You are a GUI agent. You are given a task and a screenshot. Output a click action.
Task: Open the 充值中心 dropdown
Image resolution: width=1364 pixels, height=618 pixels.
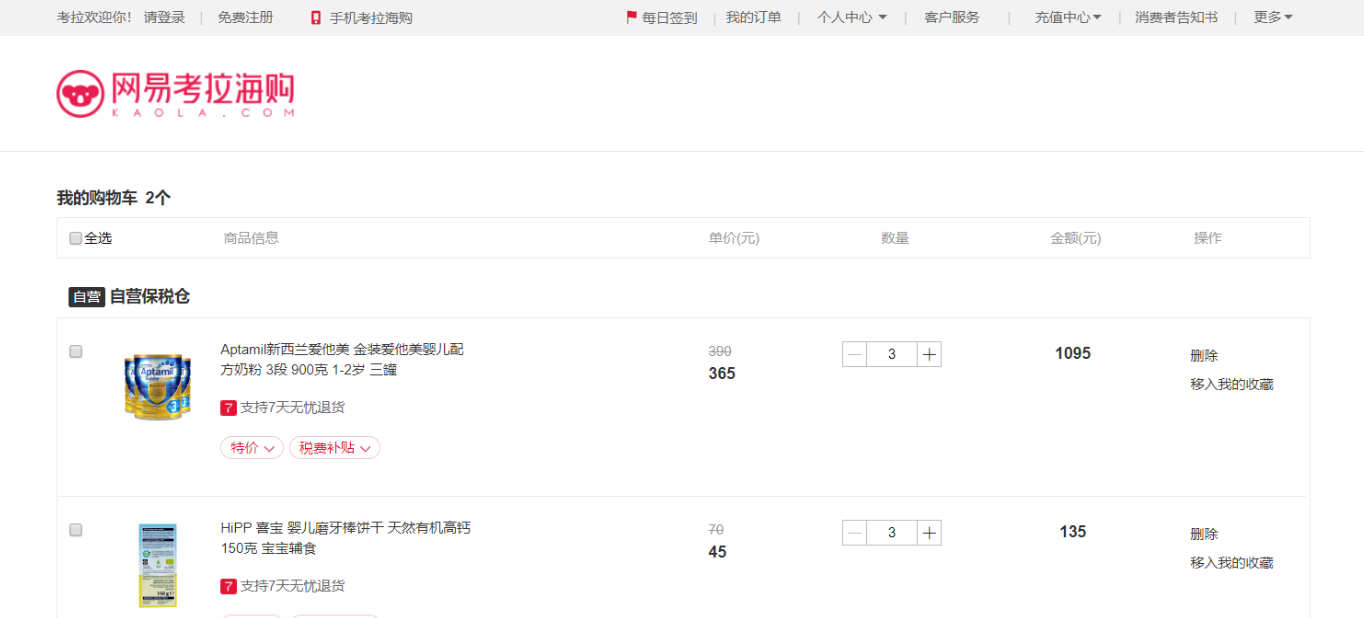tap(1068, 18)
